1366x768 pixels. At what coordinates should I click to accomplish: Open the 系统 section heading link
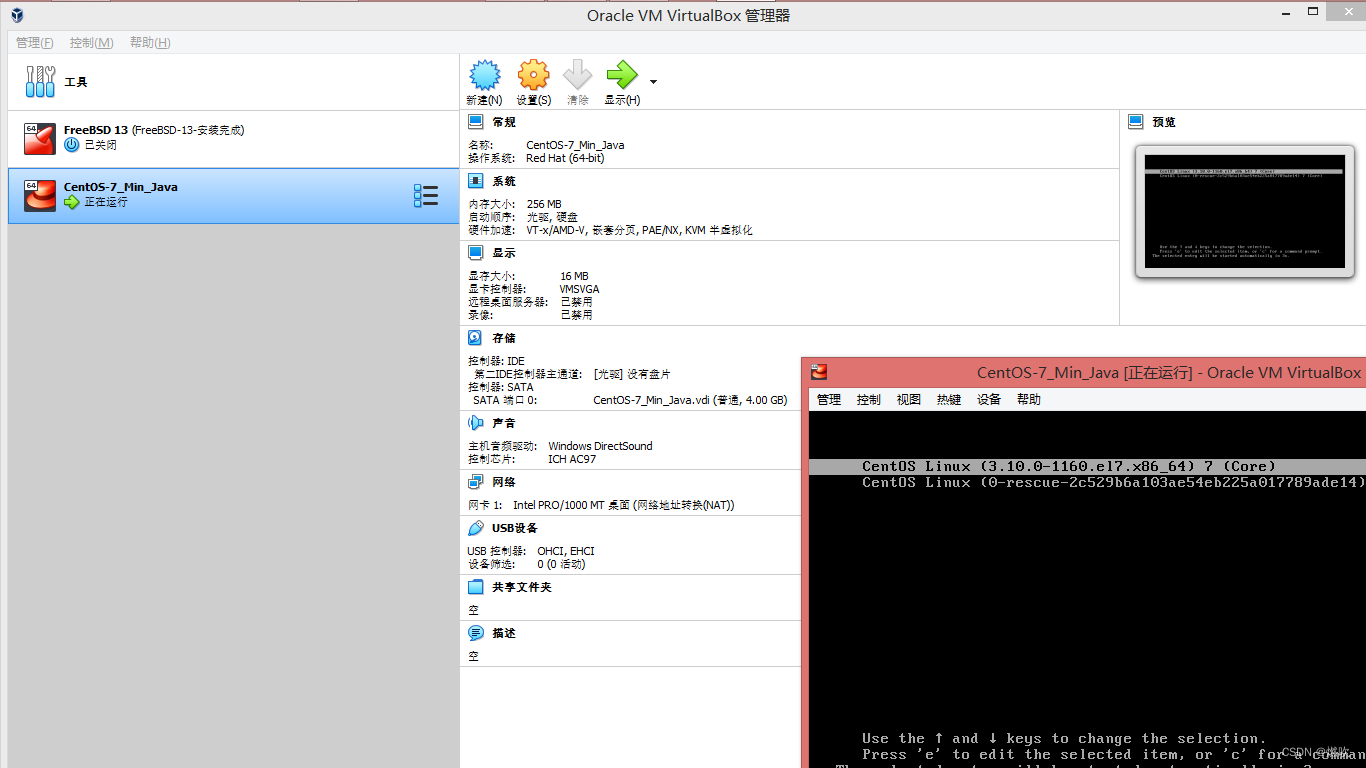[x=504, y=181]
